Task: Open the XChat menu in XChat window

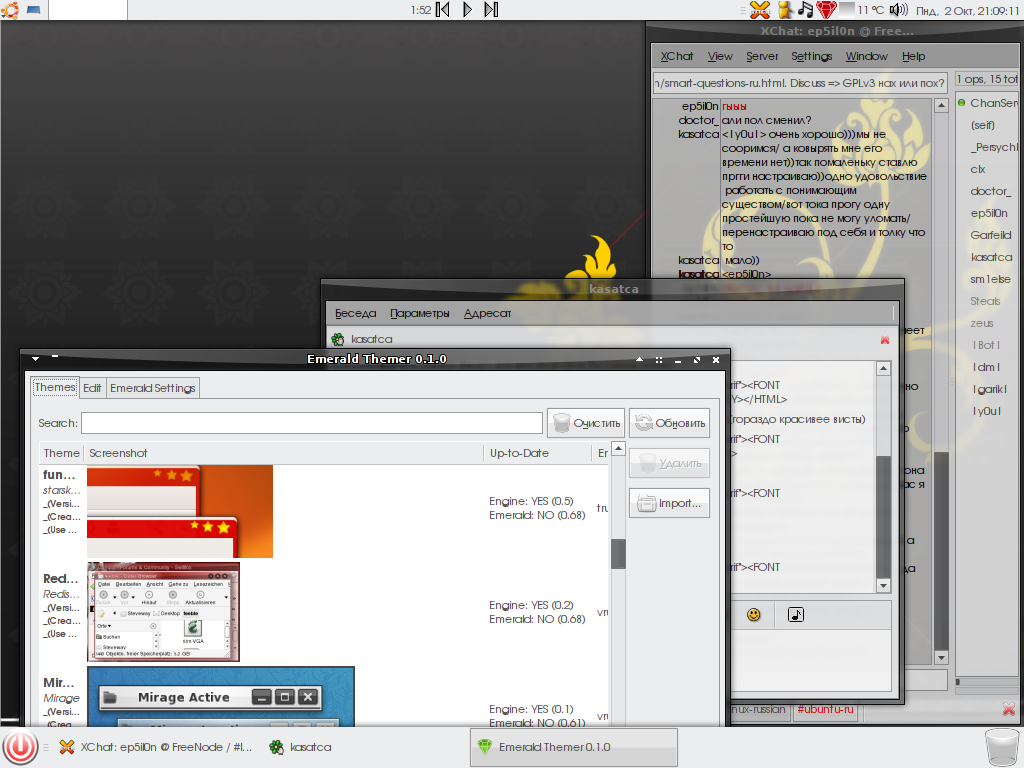Action: (677, 56)
